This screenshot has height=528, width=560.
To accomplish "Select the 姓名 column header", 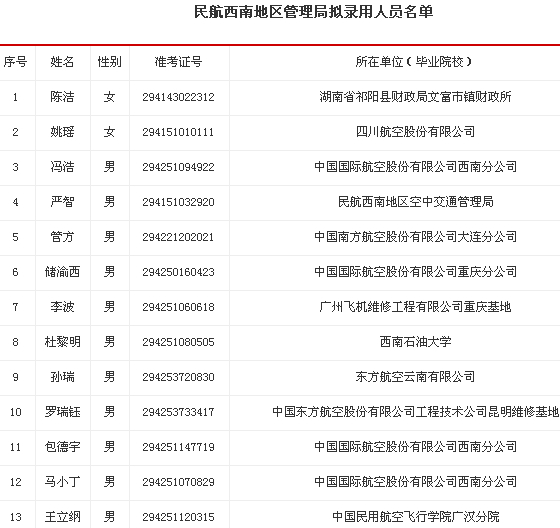I will (x=62, y=62).
